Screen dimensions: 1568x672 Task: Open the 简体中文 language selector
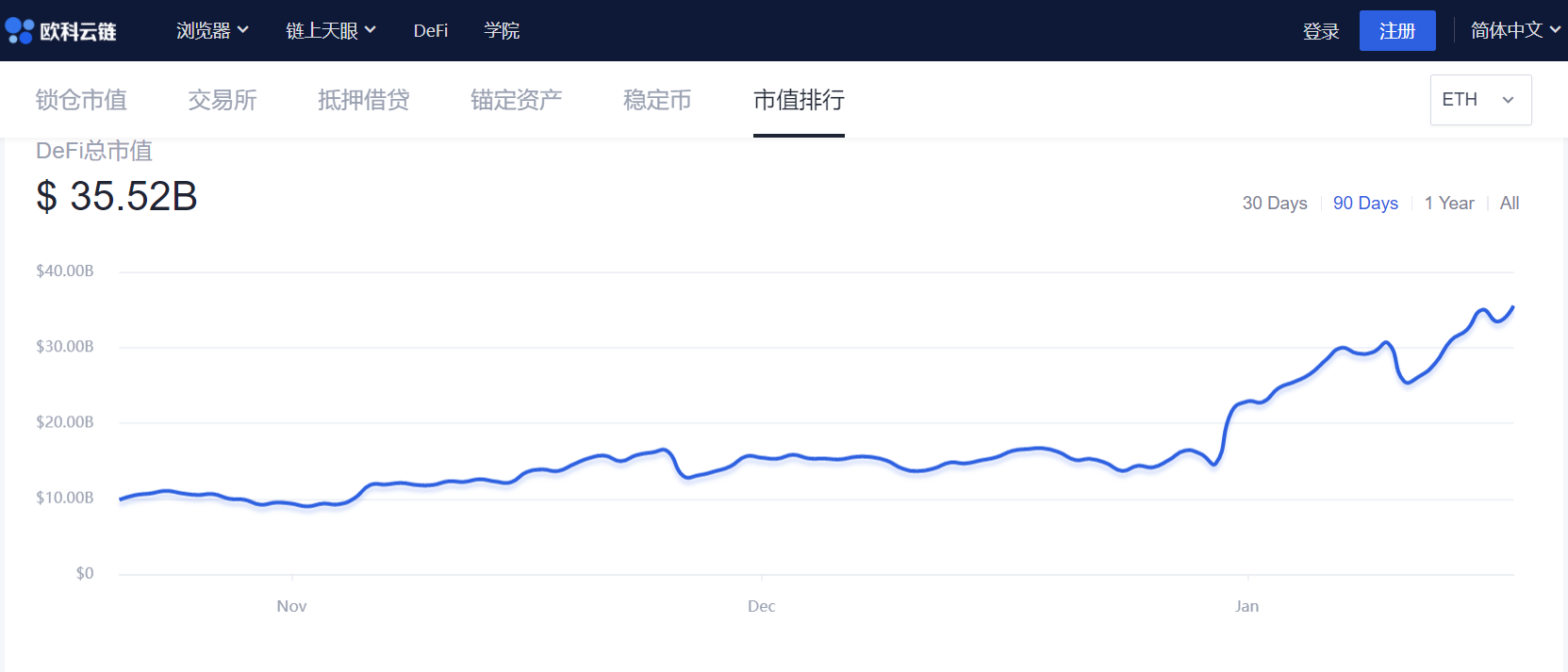point(1514,31)
